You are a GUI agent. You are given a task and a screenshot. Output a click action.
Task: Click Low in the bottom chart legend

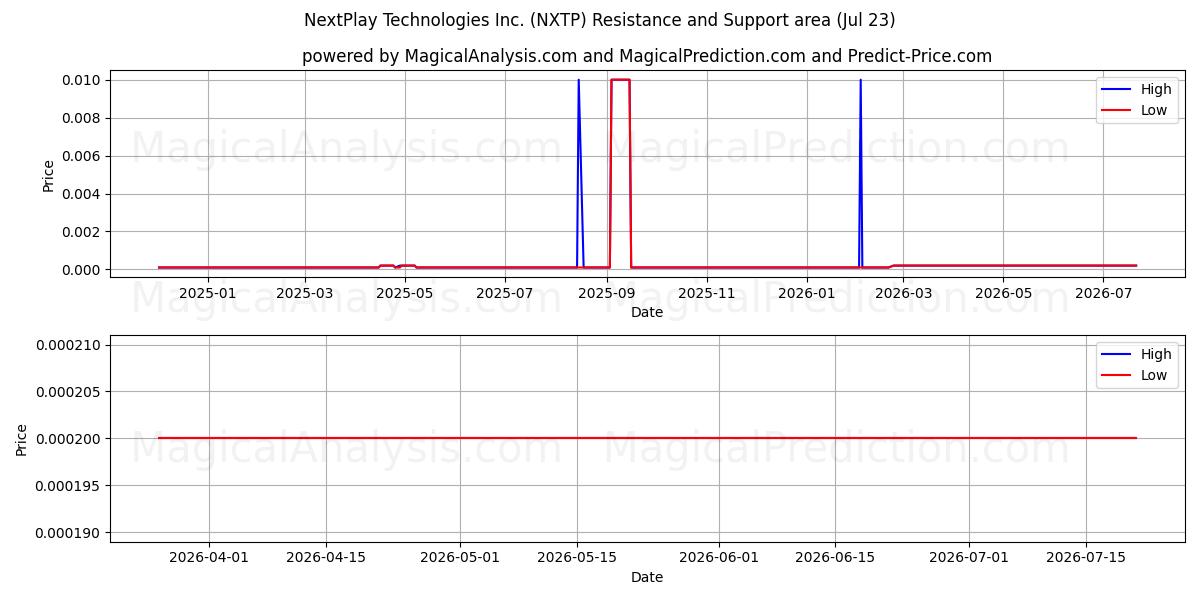click(1154, 375)
